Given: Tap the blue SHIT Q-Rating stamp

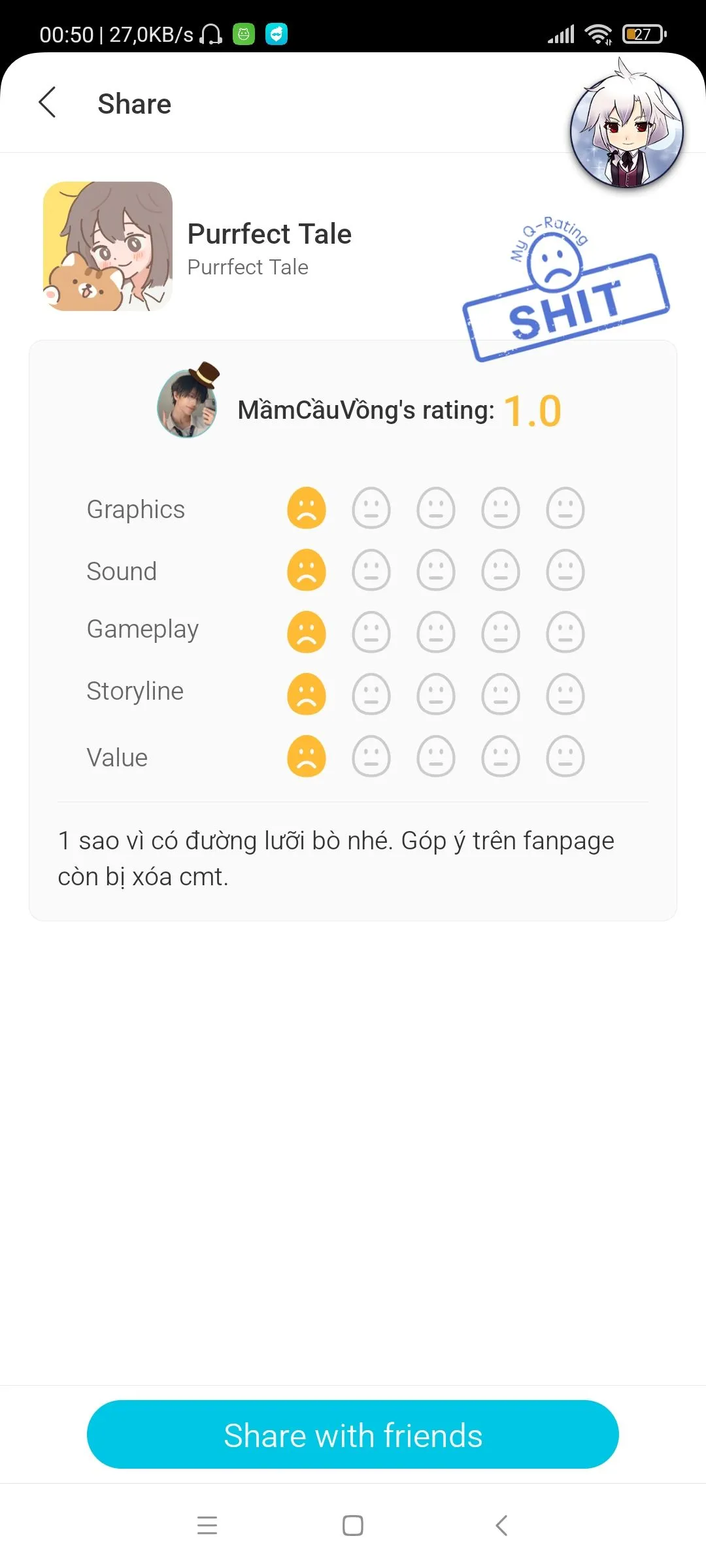Looking at the screenshot, I should (x=565, y=294).
